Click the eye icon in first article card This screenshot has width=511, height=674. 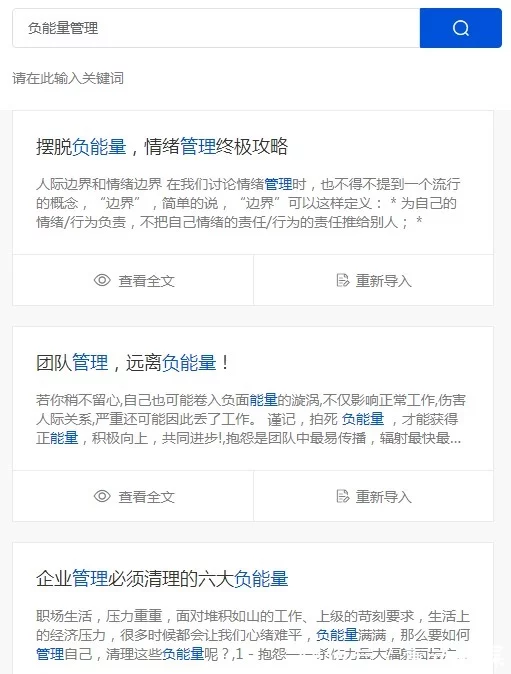[x=102, y=280]
